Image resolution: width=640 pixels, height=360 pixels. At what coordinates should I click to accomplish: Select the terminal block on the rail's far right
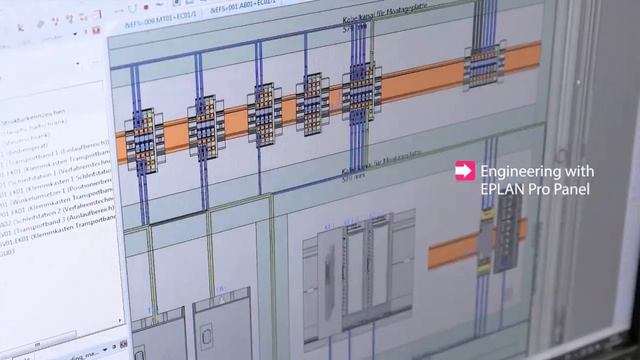pyautogui.click(x=485, y=65)
